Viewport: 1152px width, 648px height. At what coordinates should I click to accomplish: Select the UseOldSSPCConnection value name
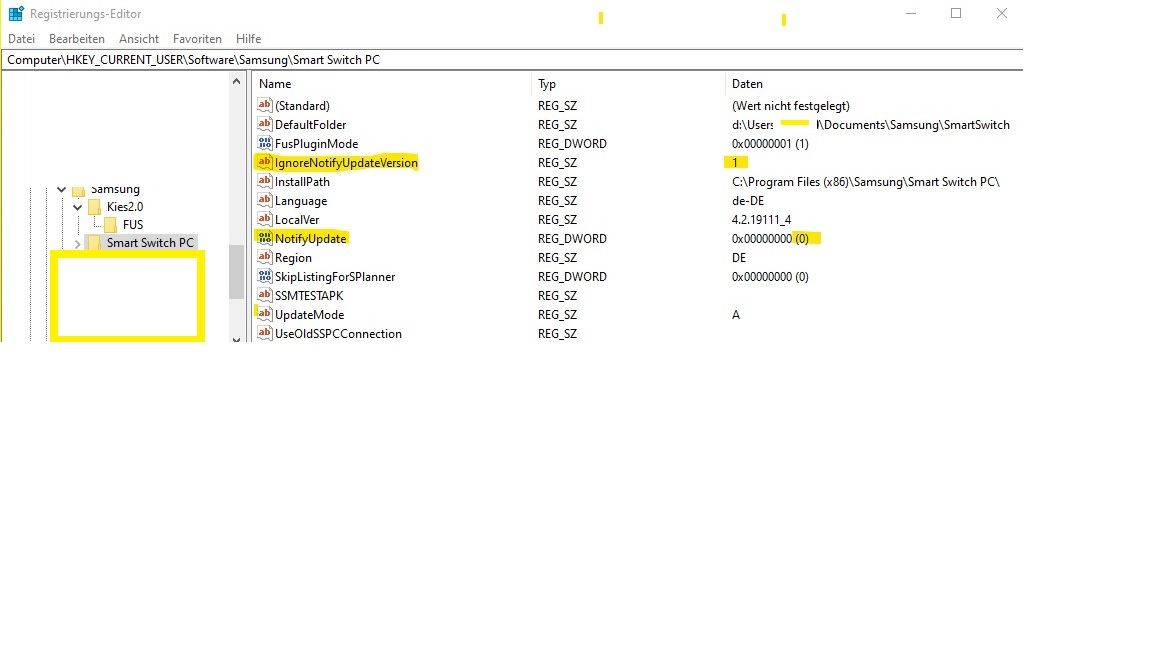(341, 333)
